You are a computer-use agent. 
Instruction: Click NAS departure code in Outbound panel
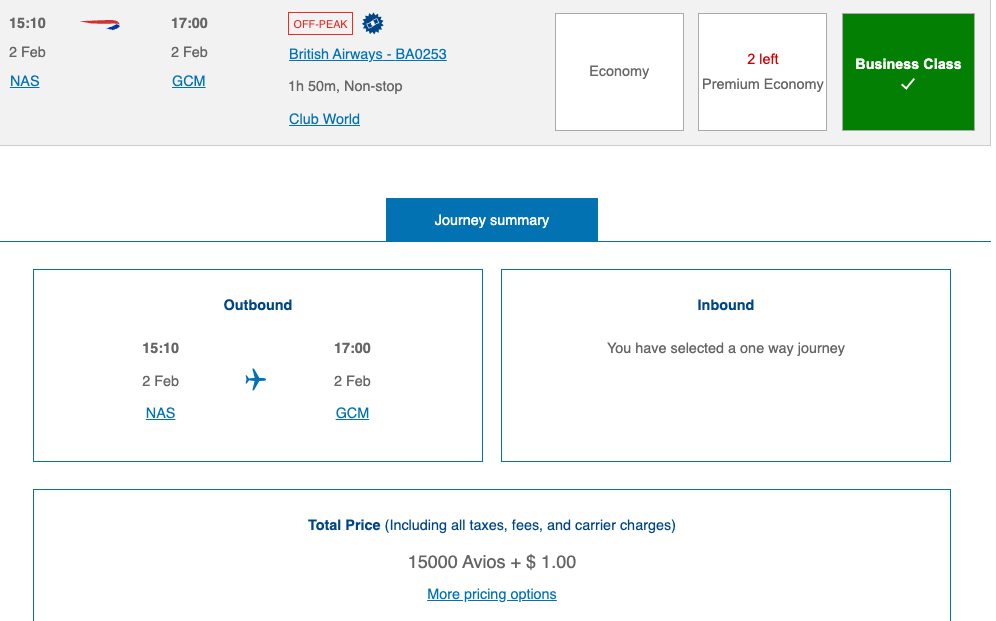pyautogui.click(x=160, y=413)
